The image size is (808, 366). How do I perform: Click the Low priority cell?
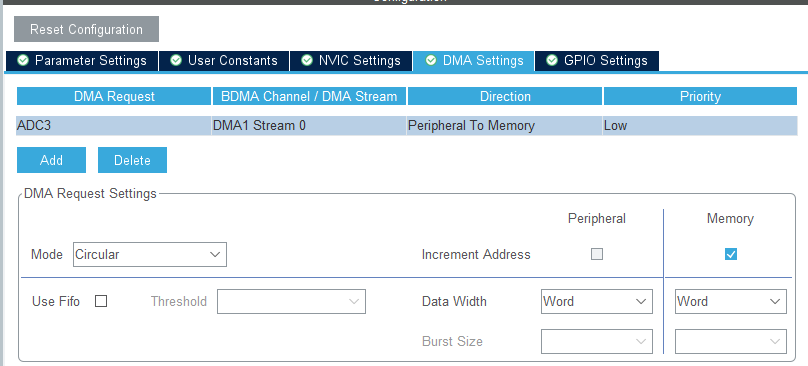(700, 125)
